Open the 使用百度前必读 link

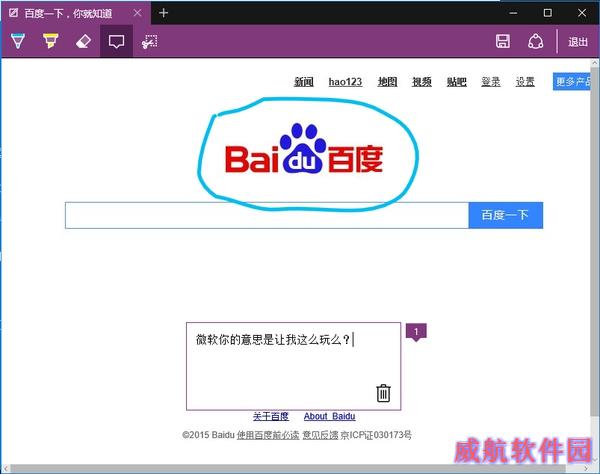268,435
